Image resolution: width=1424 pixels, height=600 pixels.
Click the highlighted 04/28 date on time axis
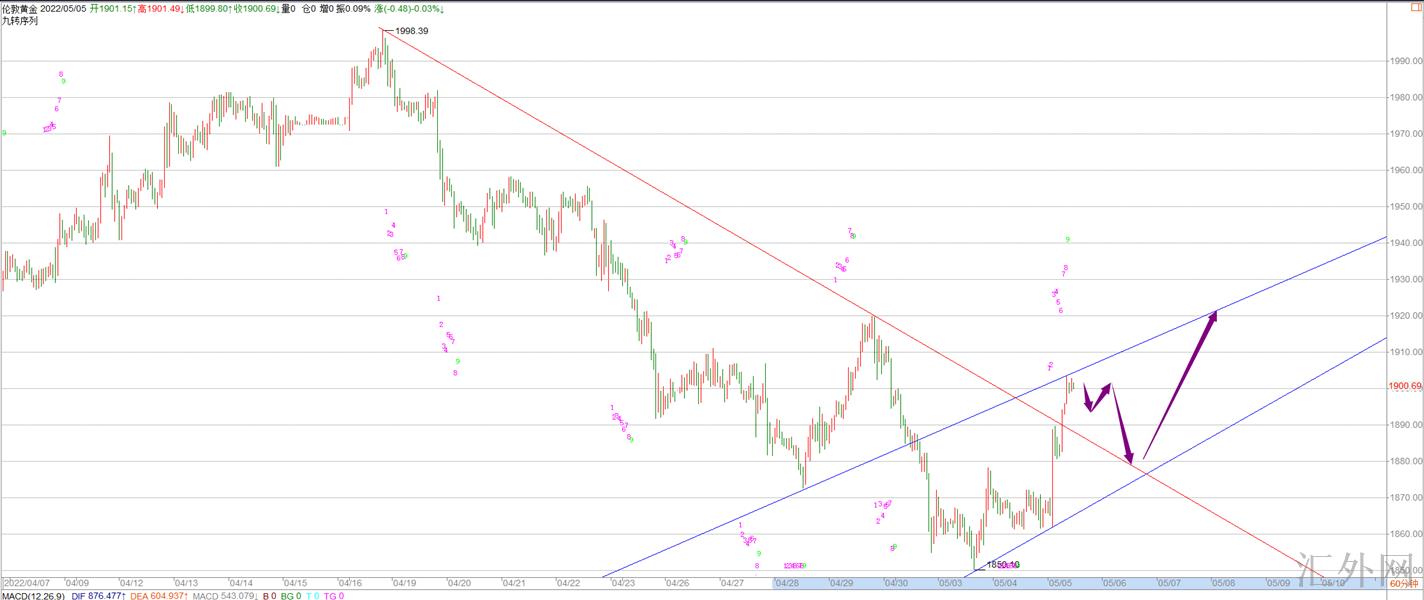point(786,582)
